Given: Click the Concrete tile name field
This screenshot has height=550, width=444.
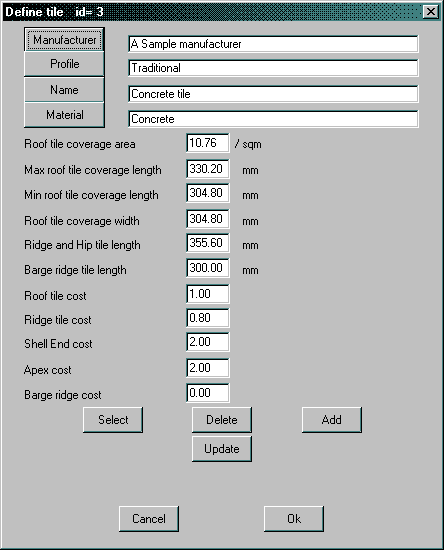Looking at the screenshot, I should pyautogui.click(x=273, y=94).
